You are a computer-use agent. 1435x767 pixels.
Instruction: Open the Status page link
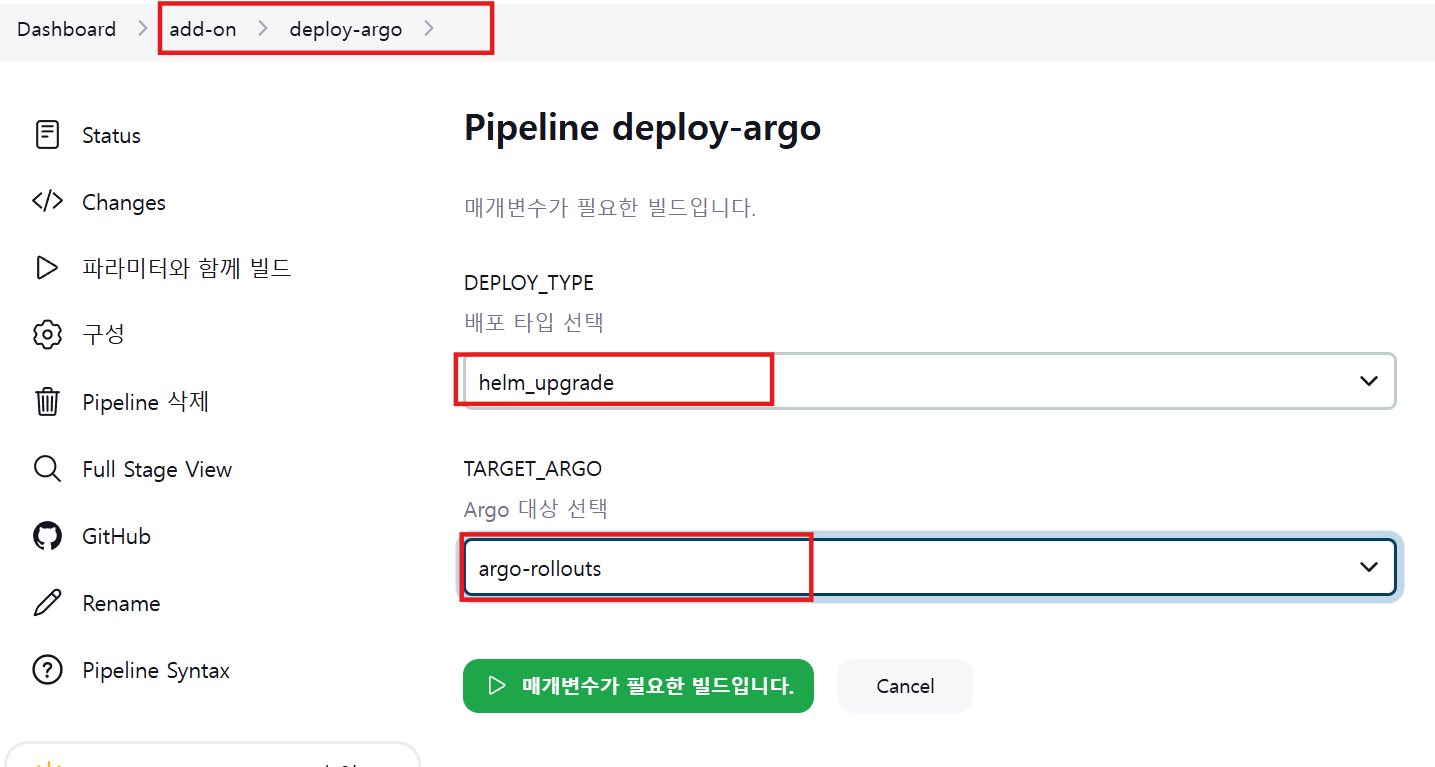(111, 135)
